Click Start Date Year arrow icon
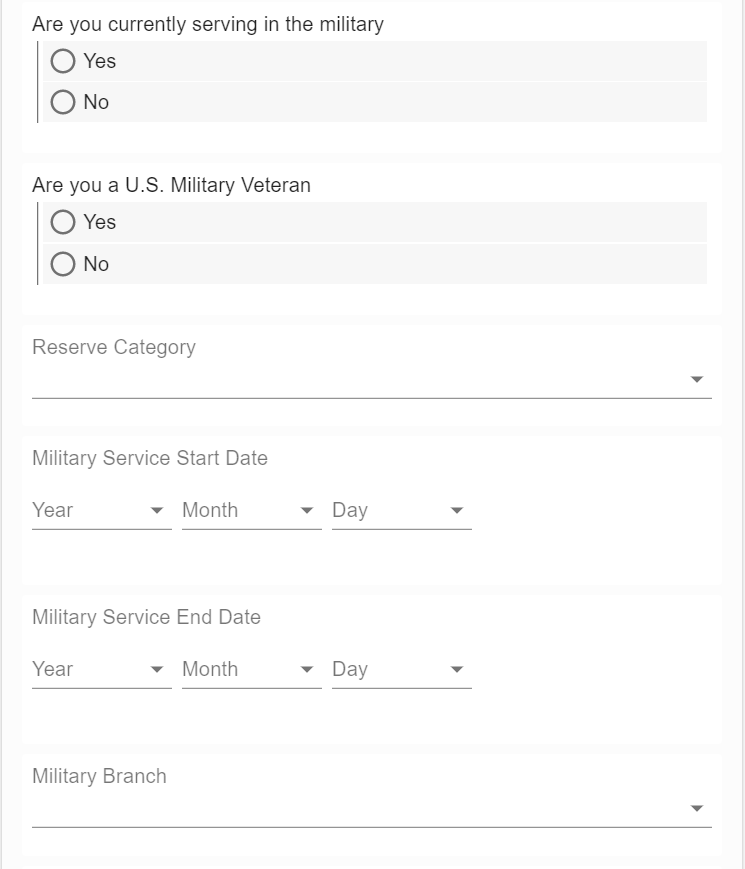This screenshot has height=869, width=745. coord(157,510)
